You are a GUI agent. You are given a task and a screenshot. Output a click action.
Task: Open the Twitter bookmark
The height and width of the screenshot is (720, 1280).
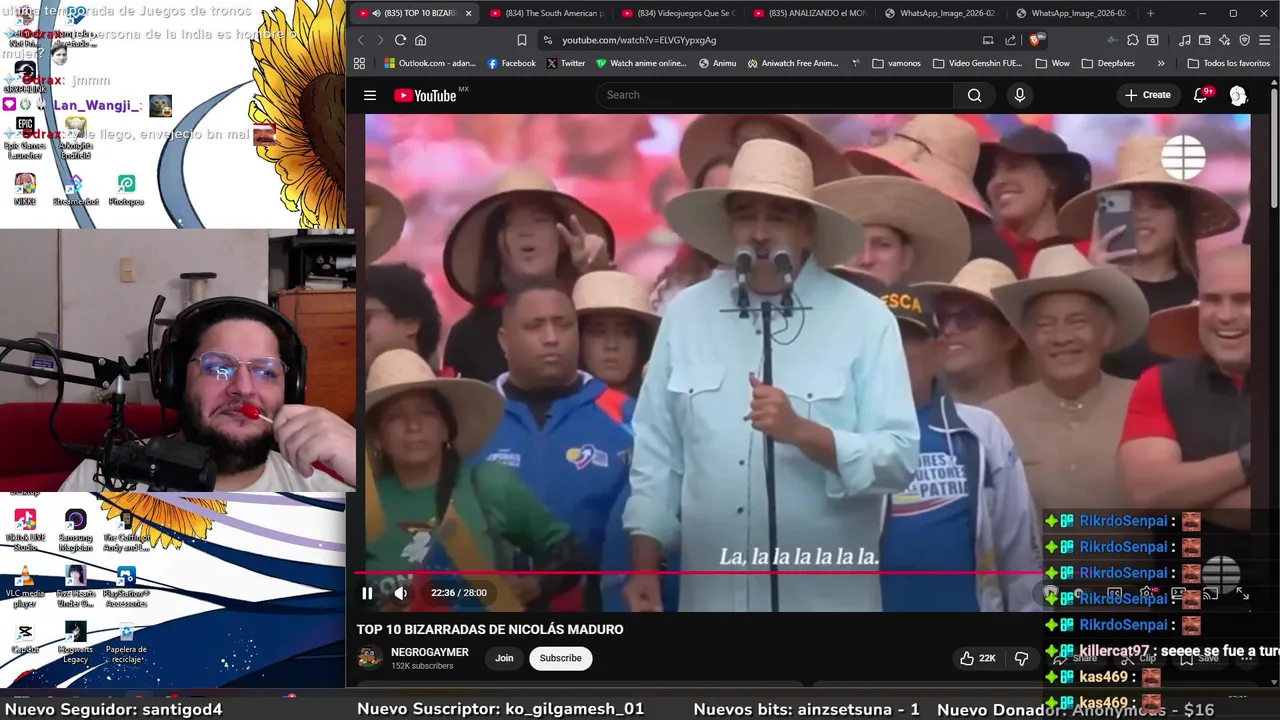(x=566, y=63)
